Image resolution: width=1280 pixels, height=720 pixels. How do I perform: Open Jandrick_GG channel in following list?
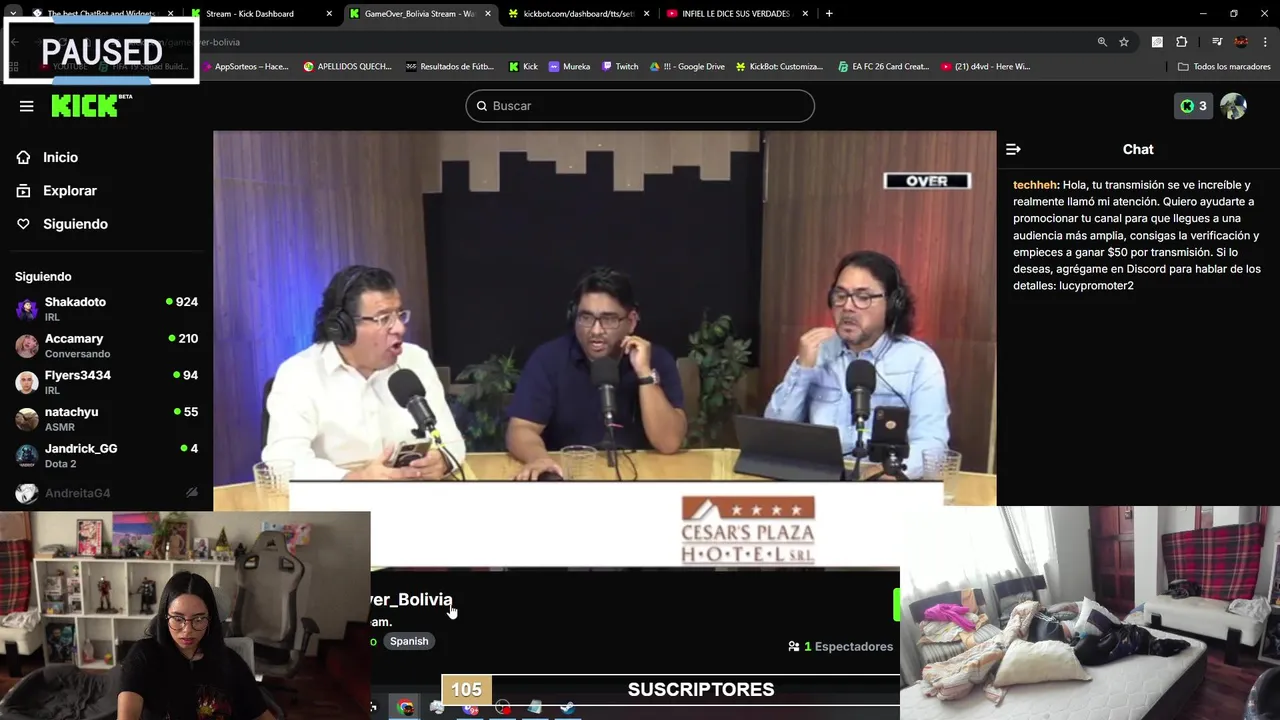106,455
